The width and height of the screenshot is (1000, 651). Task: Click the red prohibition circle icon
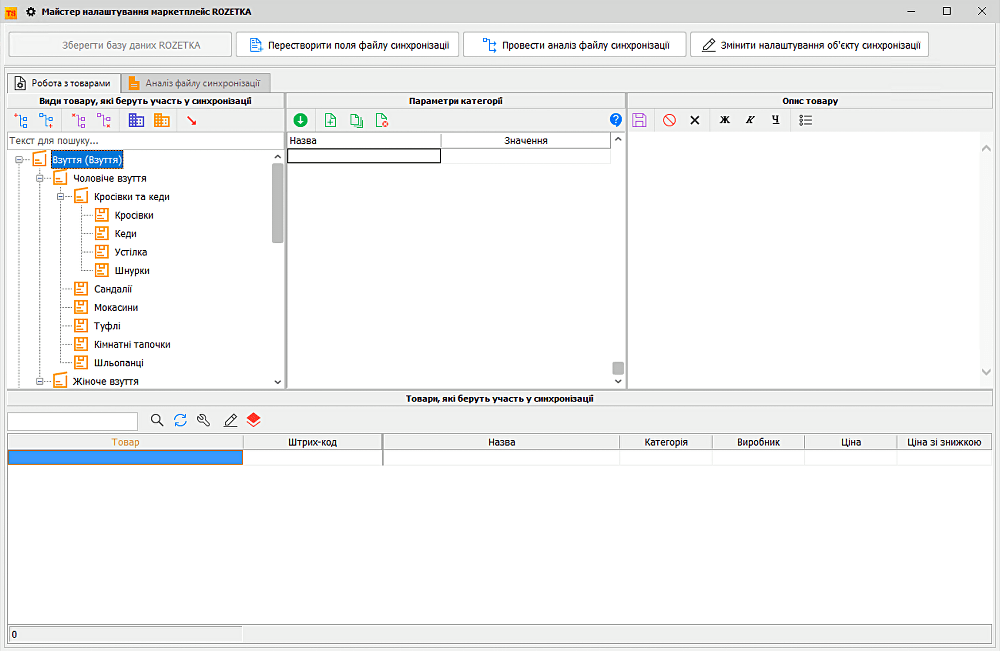pos(669,120)
